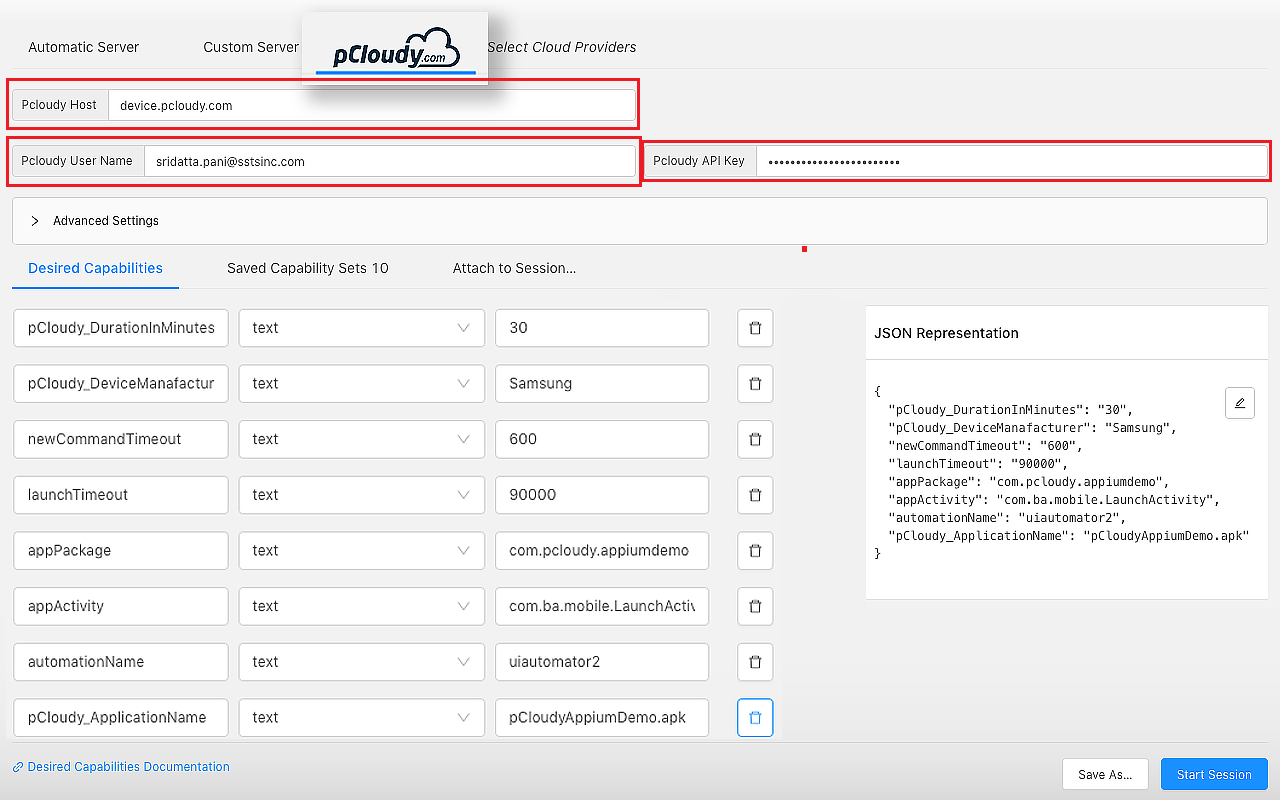Open type dropdown for pCloudy_ApplicationName
This screenshot has height=800, width=1280.
pyautogui.click(x=362, y=718)
